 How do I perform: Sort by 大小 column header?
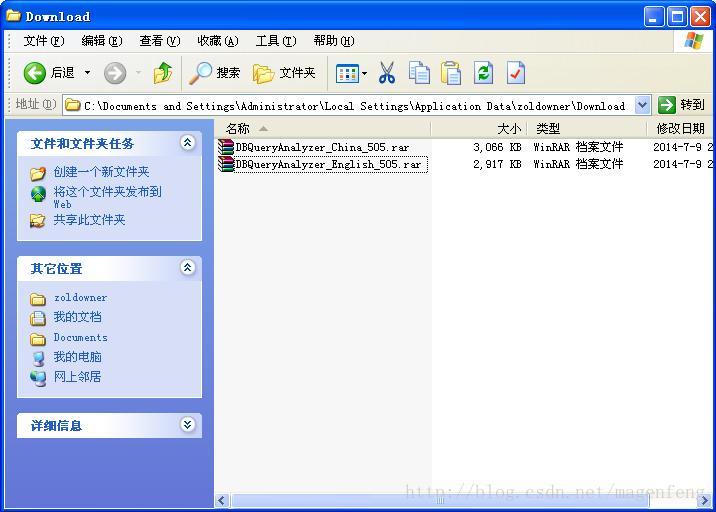click(x=478, y=129)
